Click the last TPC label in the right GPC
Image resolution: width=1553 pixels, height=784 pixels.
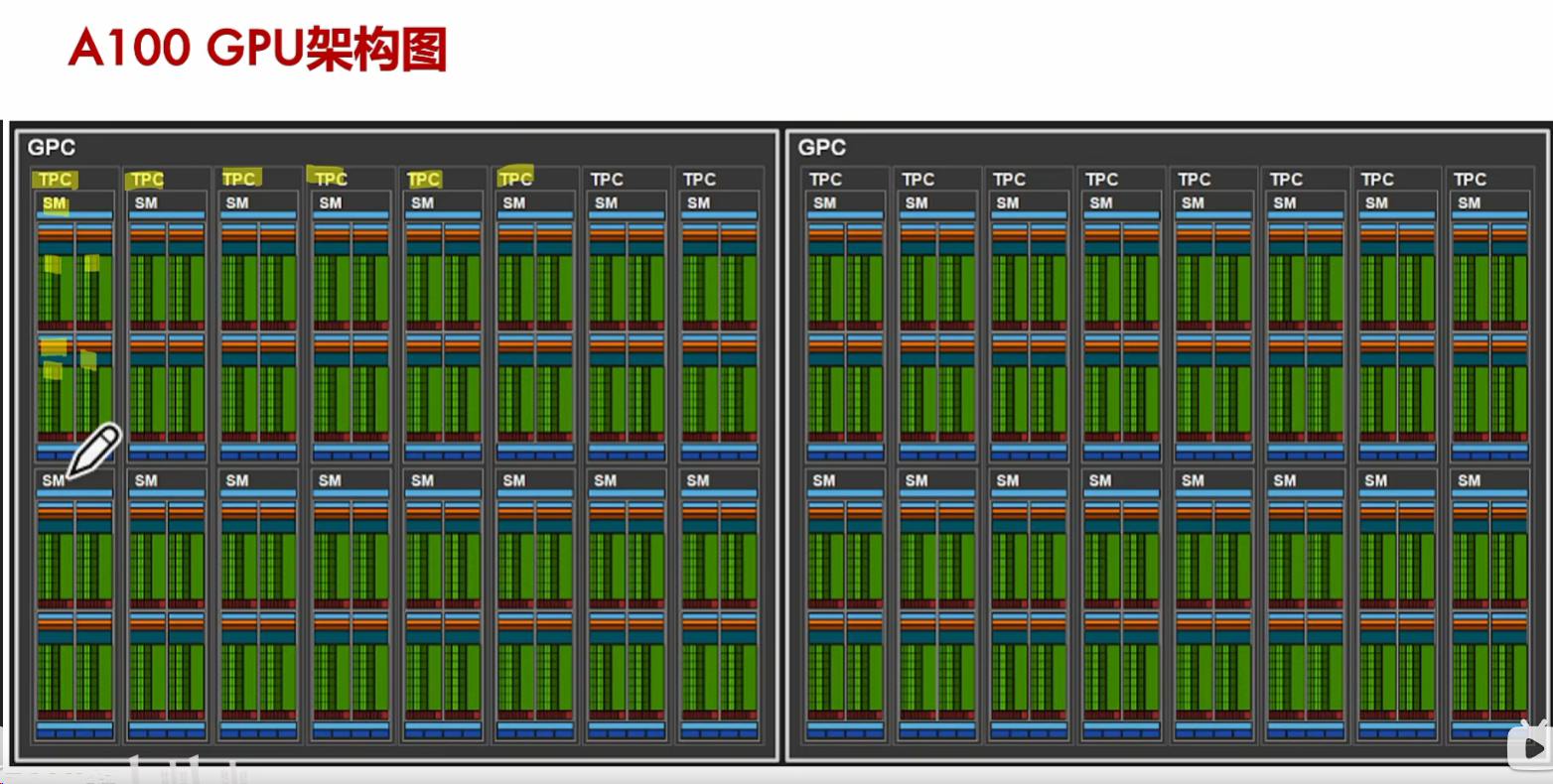click(1470, 180)
